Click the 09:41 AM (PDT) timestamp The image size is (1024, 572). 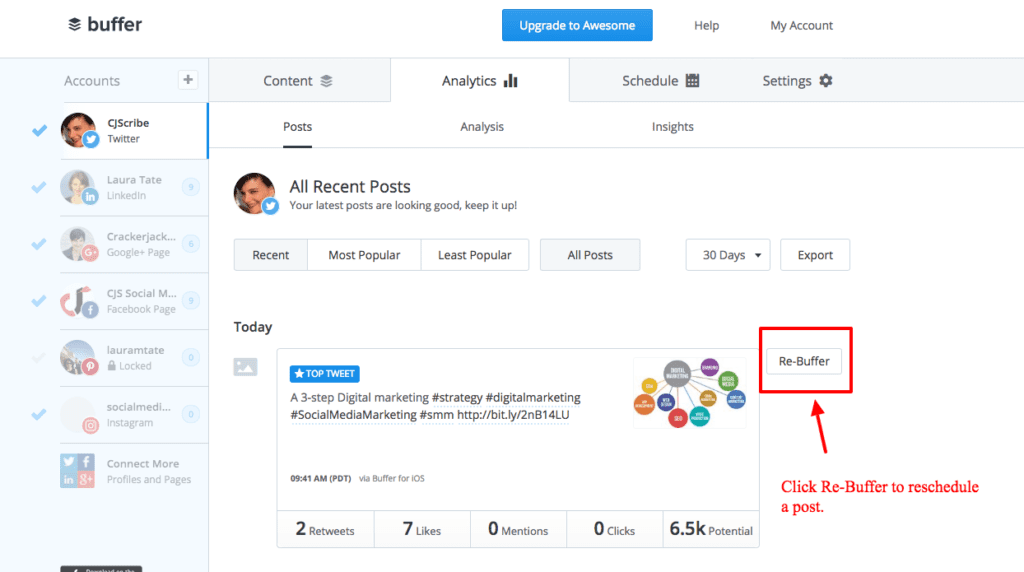[321, 479]
